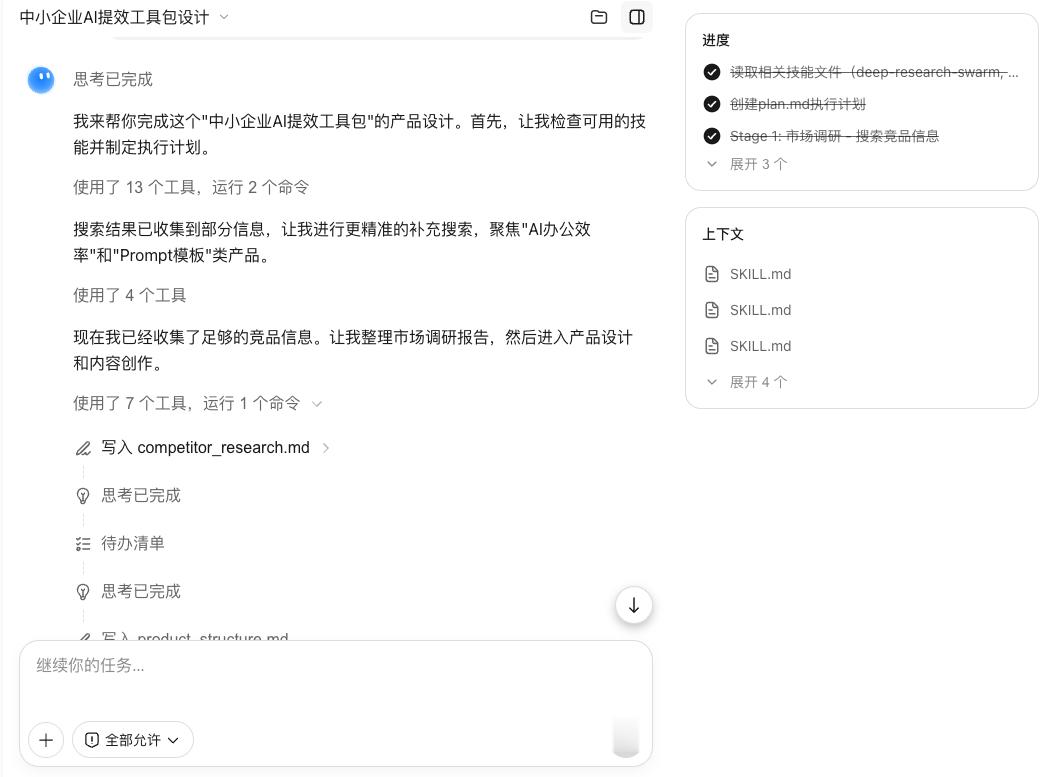Click file icon of third SKILL.md

(x=712, y=346)
